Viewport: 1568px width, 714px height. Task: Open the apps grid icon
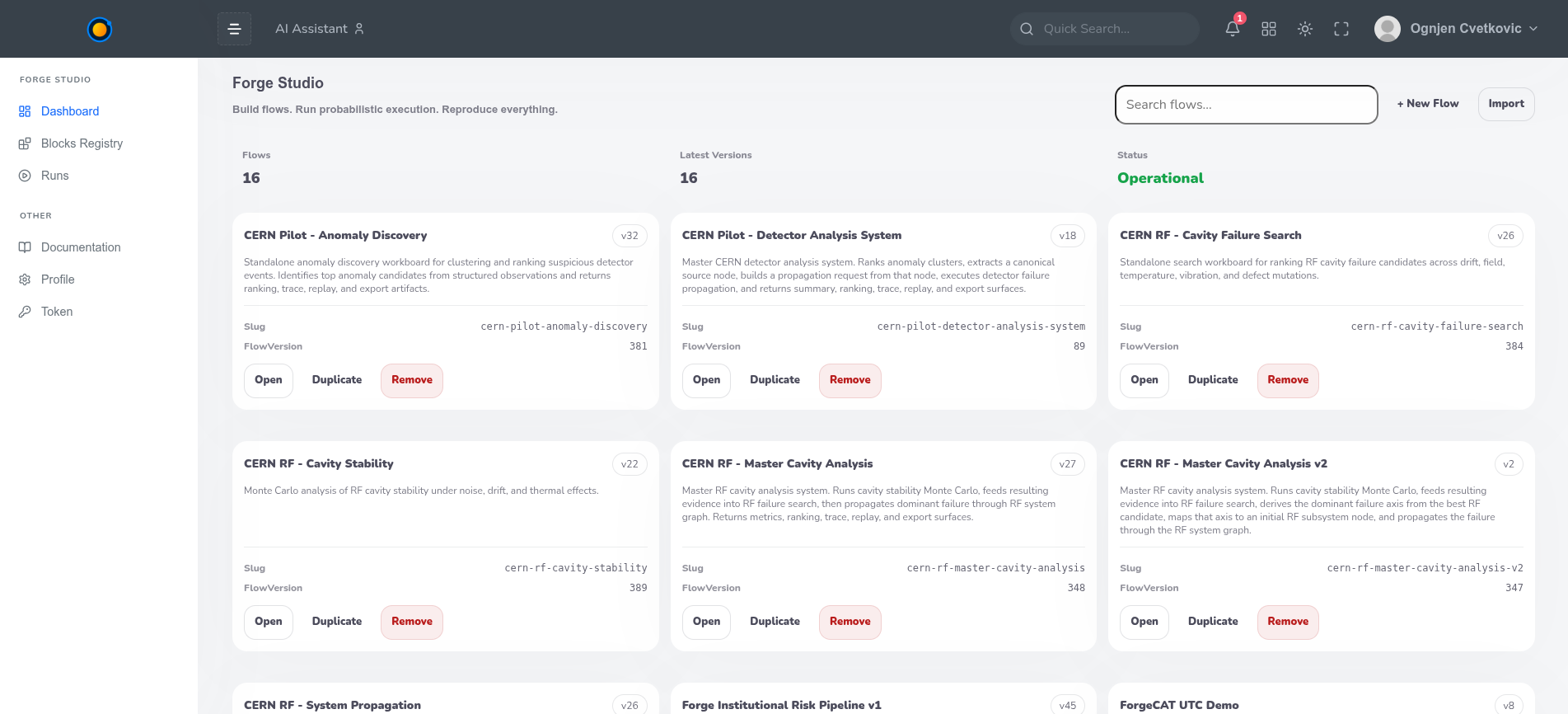coord(1269,29)
